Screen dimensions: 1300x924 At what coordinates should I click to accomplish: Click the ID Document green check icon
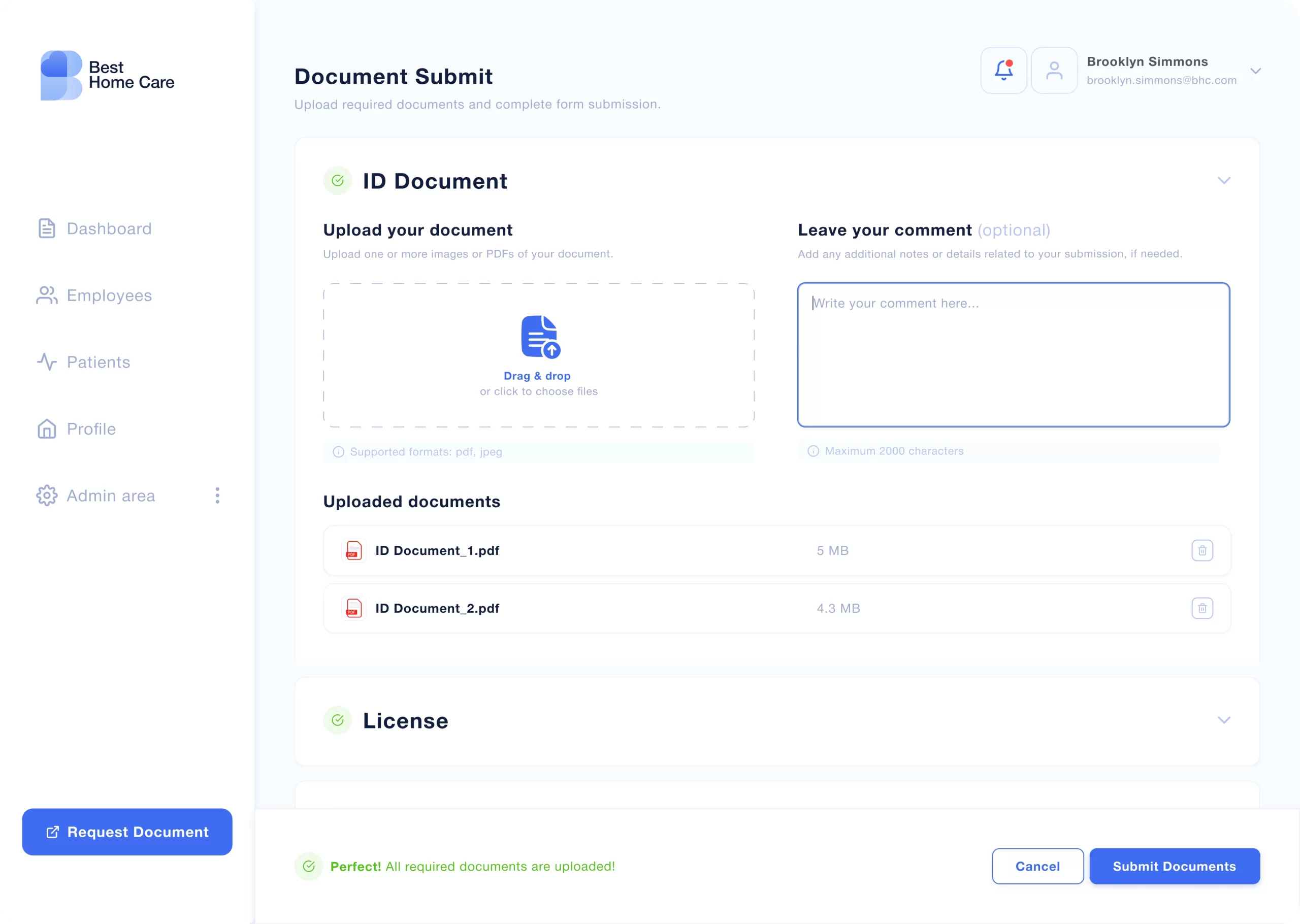[337, 181]
